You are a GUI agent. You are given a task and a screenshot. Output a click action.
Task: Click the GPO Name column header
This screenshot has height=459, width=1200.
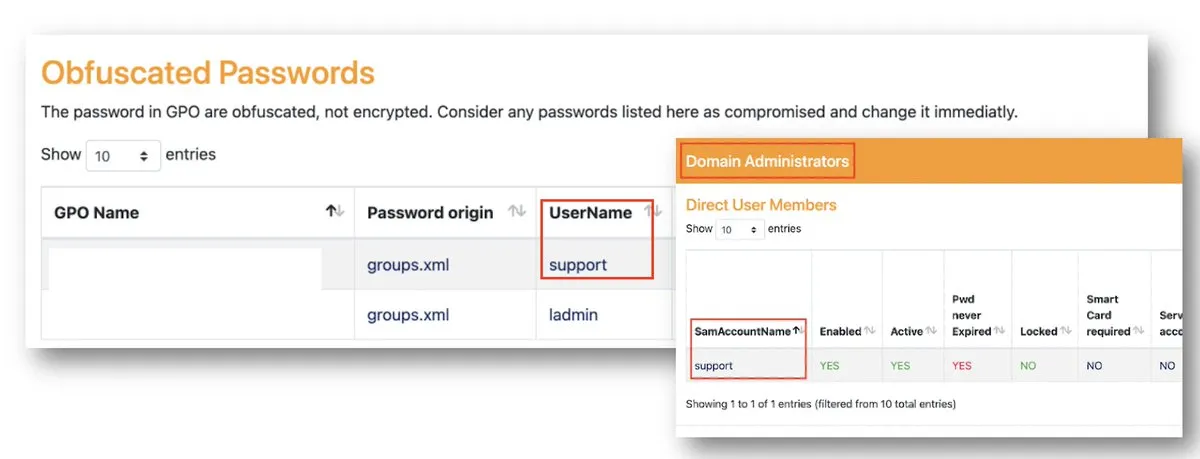(x=96, y=212)
